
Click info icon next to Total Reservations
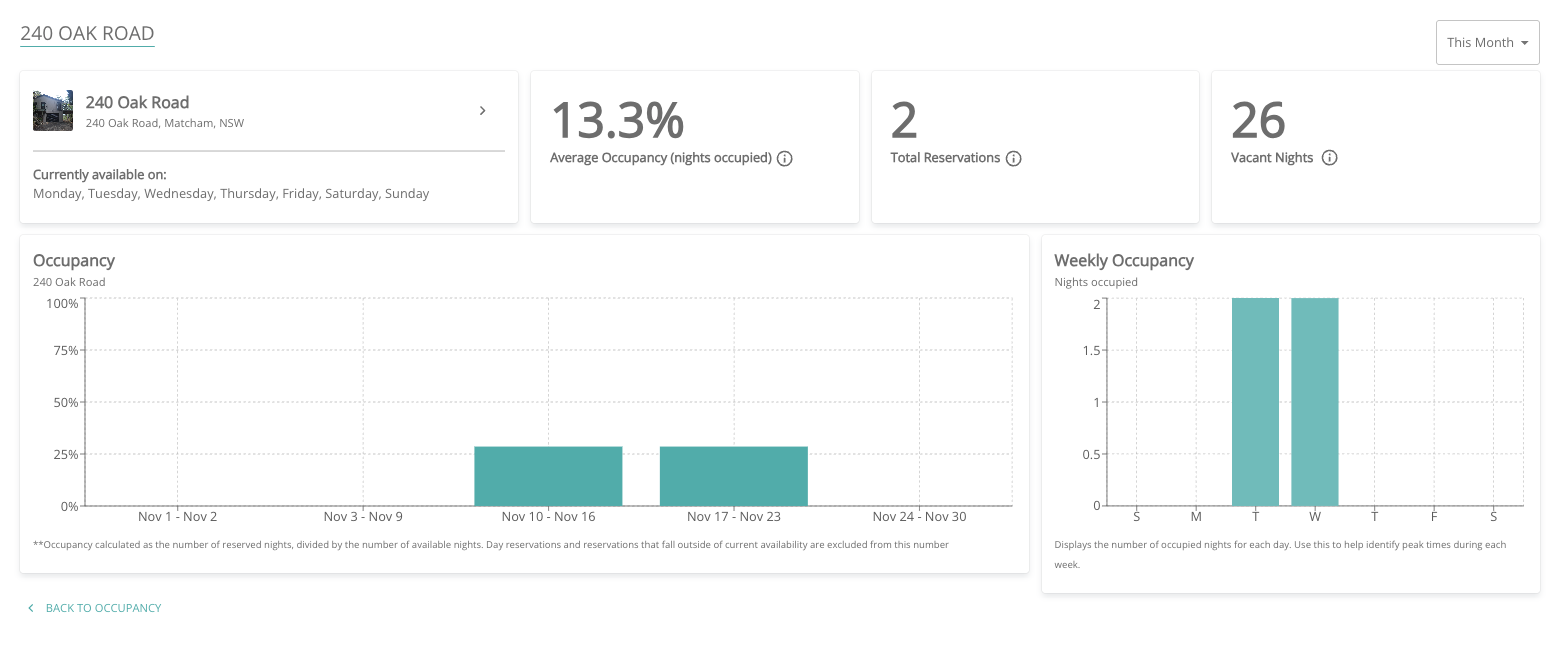pyautogui.click(x=1013, y=158)
